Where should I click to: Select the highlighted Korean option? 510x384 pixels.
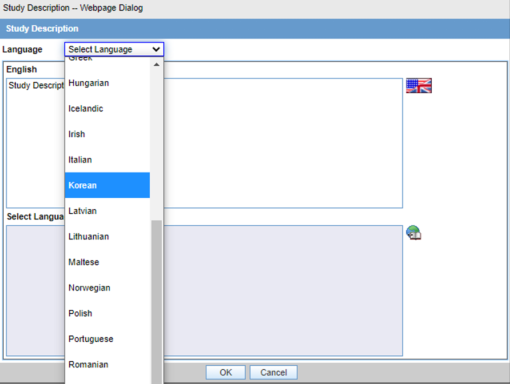point(107,185)
